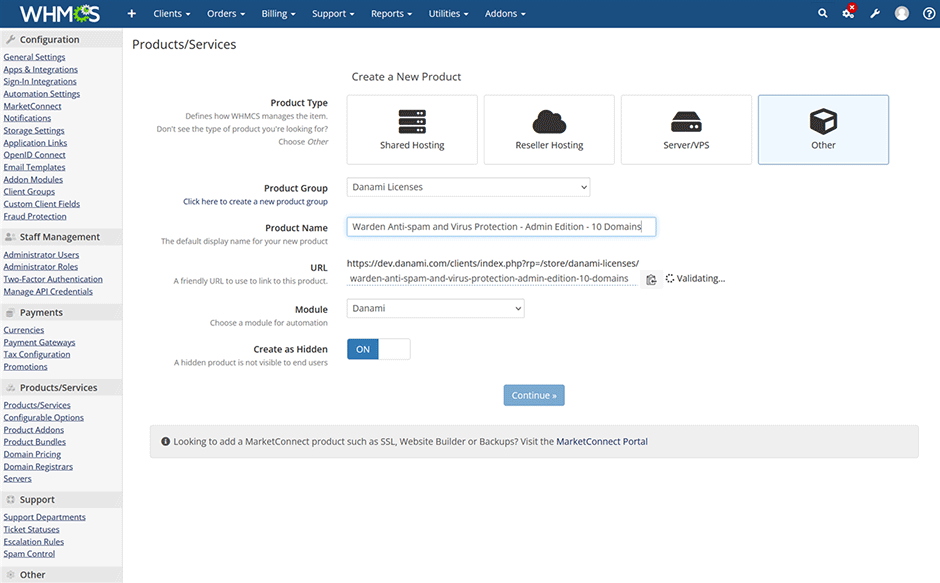The width and height of the screenshot is (940, 583).
Task: Open the automation gears alert icon
Action: tap(849, 13)
